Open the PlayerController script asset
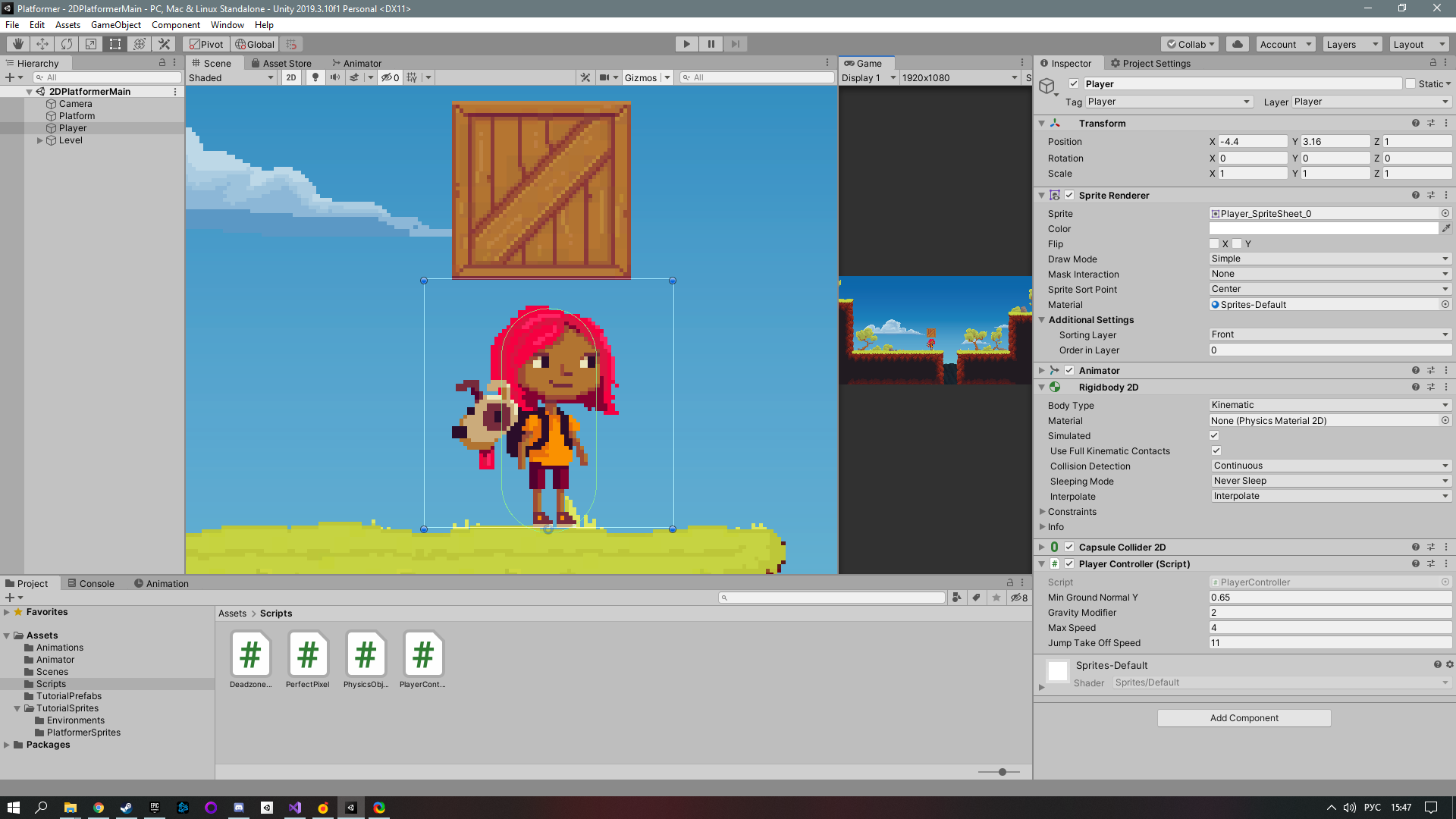This screenshot has width=1456, height=819. (x=423, y=654)
